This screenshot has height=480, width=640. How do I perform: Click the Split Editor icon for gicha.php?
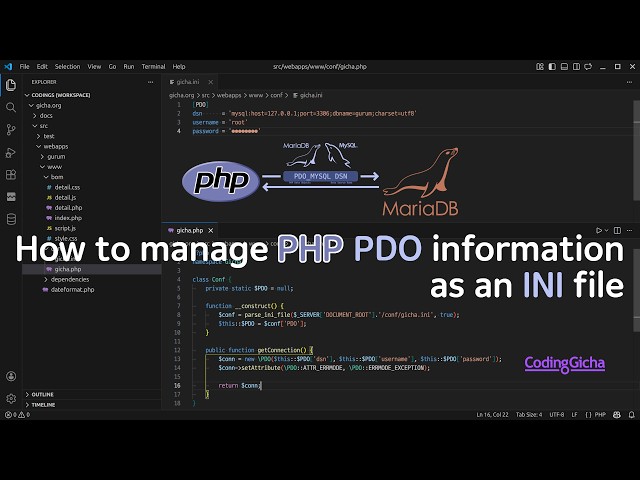coord(617,231)
